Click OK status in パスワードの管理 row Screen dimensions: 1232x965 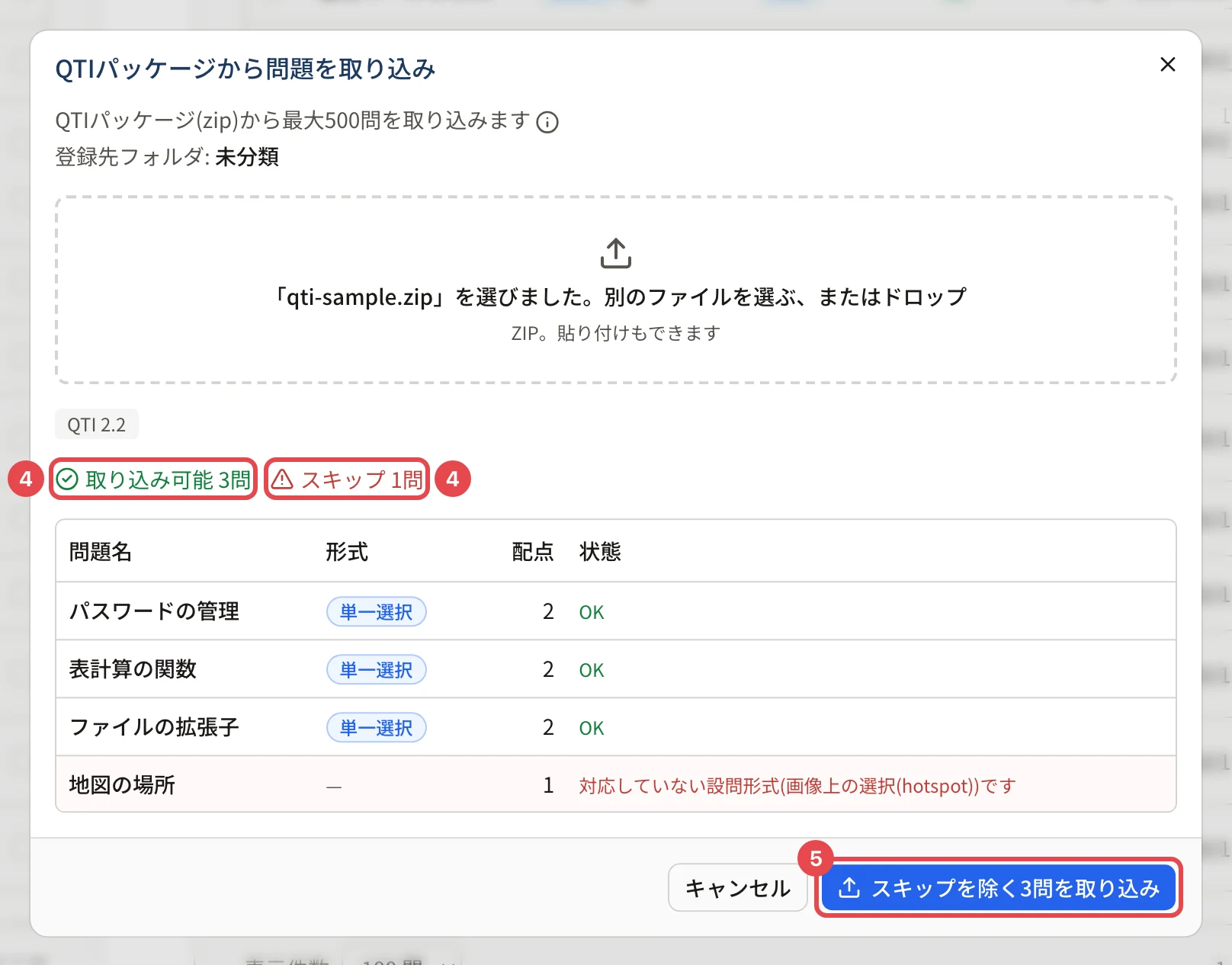coord(592,612)
